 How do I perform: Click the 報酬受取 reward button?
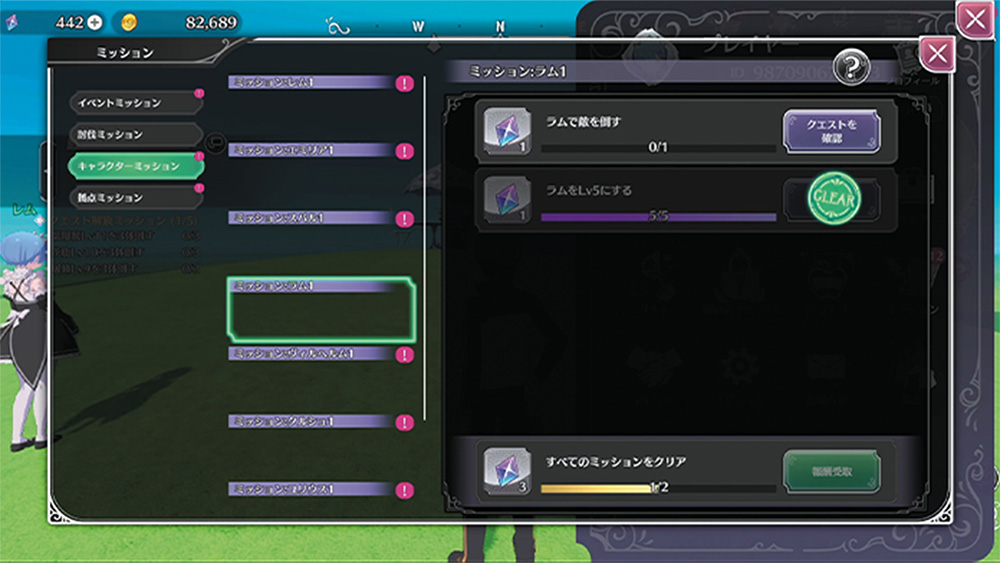832,472
